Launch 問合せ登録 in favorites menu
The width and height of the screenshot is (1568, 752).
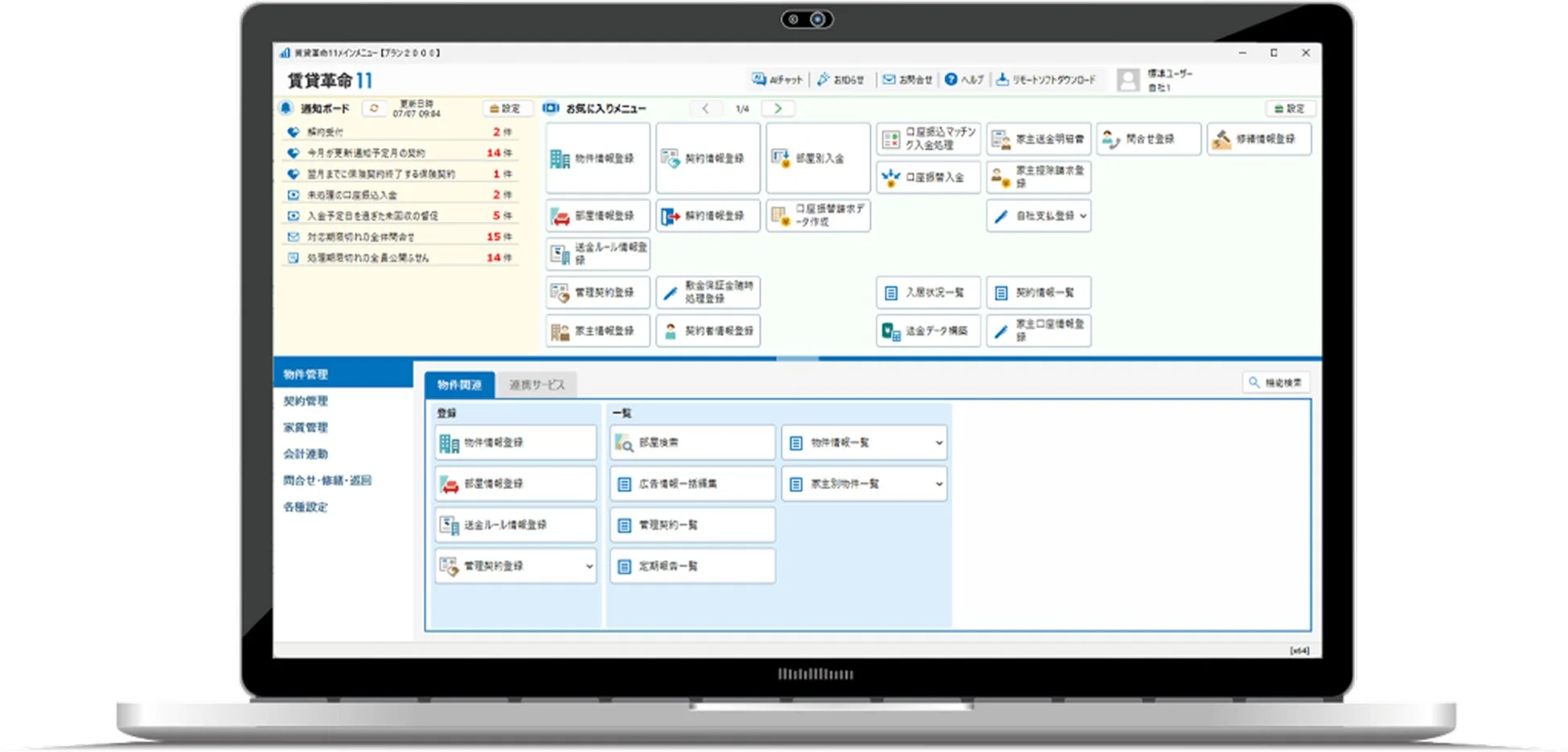(1148, 139)
